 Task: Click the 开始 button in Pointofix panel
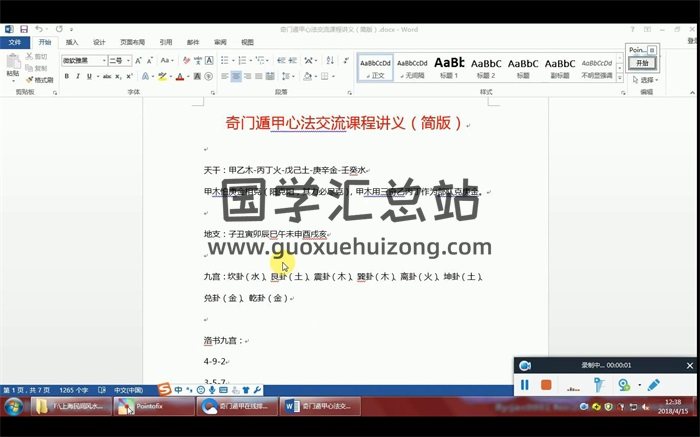642,63
